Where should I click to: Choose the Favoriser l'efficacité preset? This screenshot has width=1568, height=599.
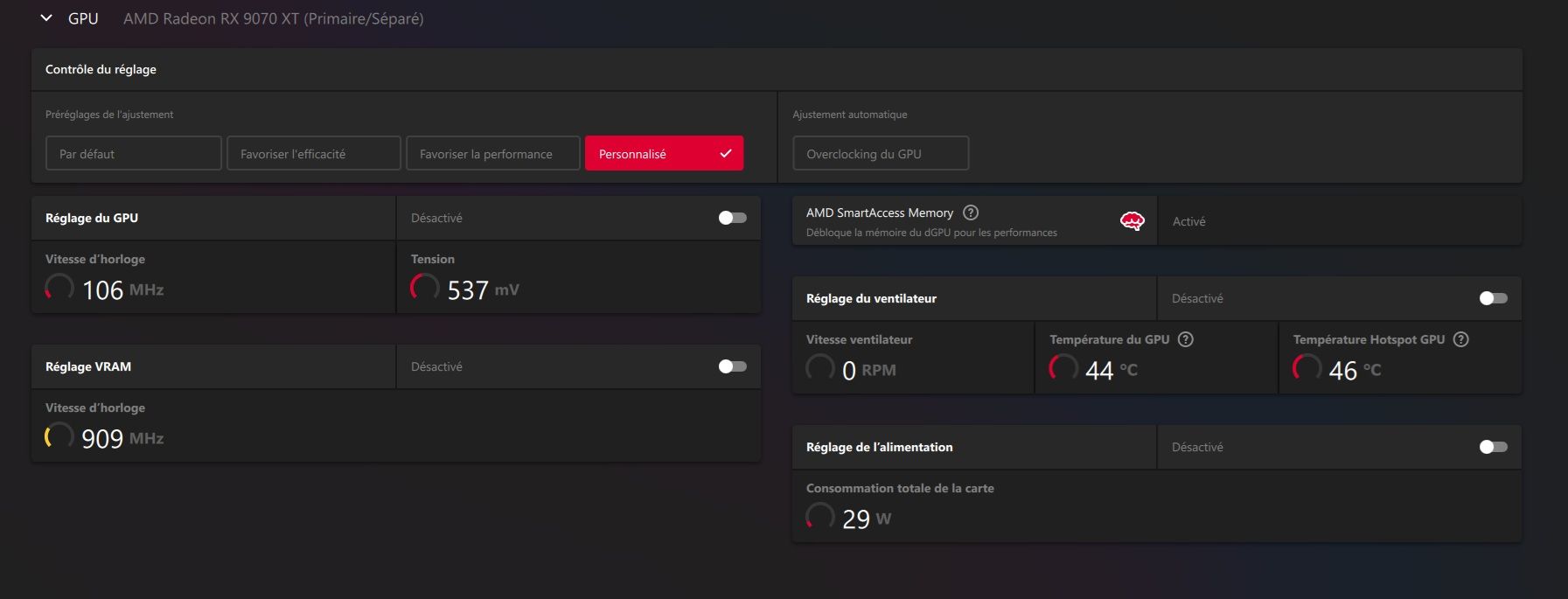click(313, 153)
